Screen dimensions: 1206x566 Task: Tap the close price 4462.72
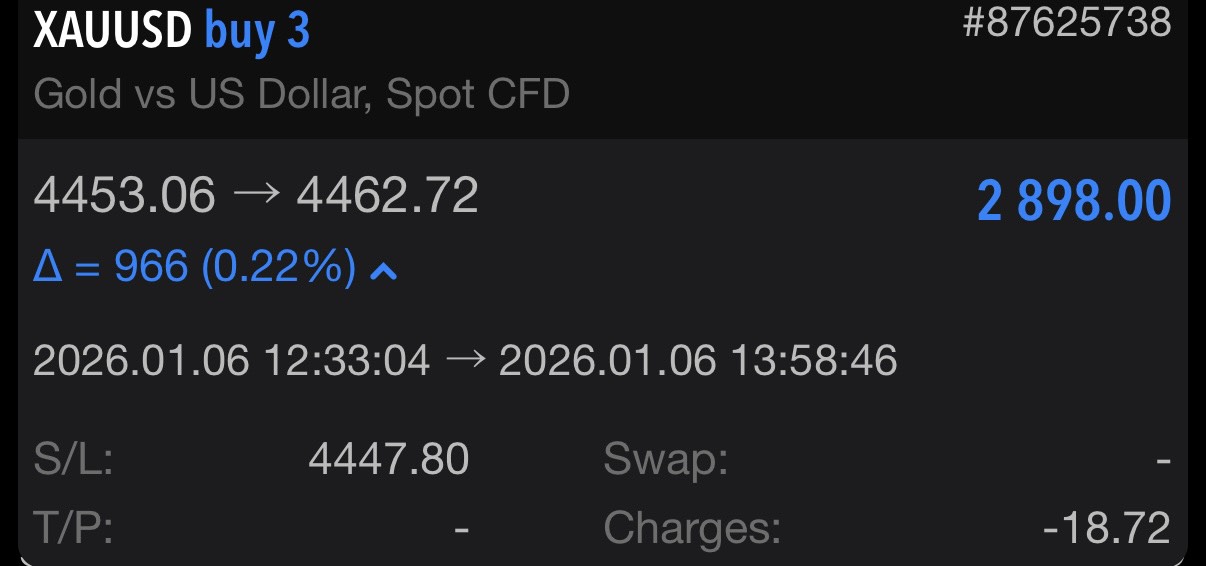click(x=387, y=196)
